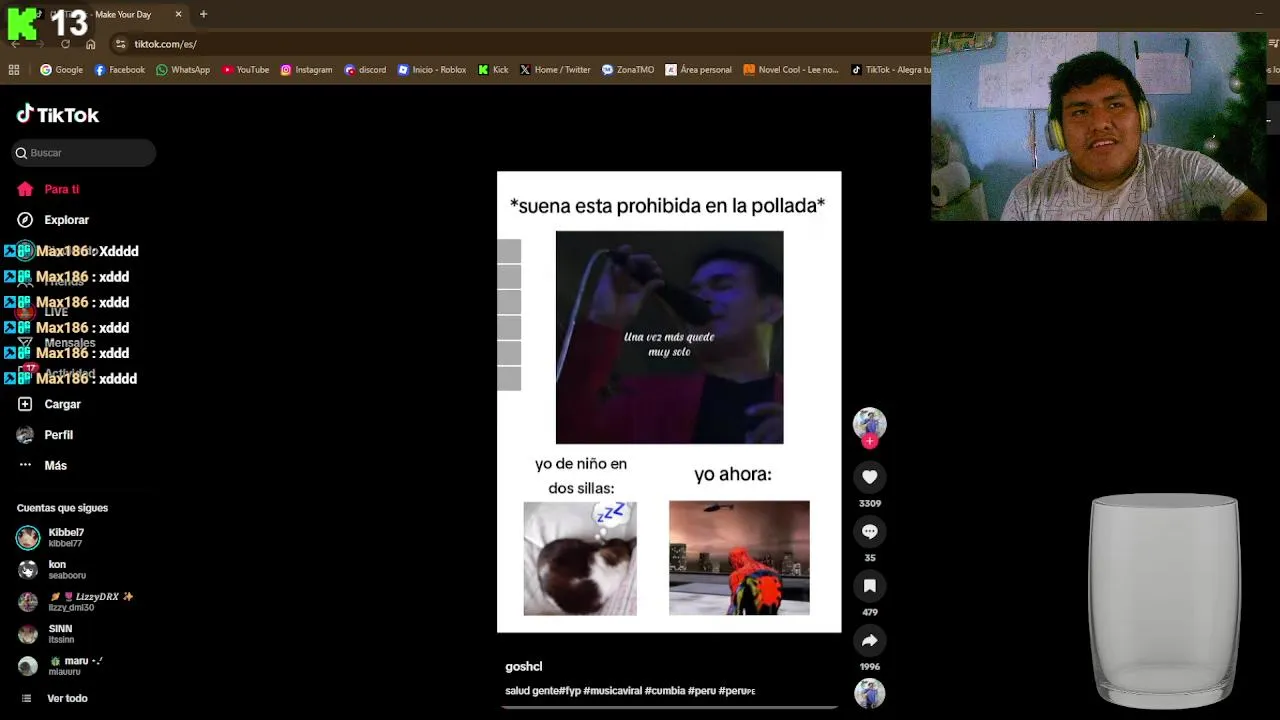
Task: Open a new browser tab
Action: 203,14
